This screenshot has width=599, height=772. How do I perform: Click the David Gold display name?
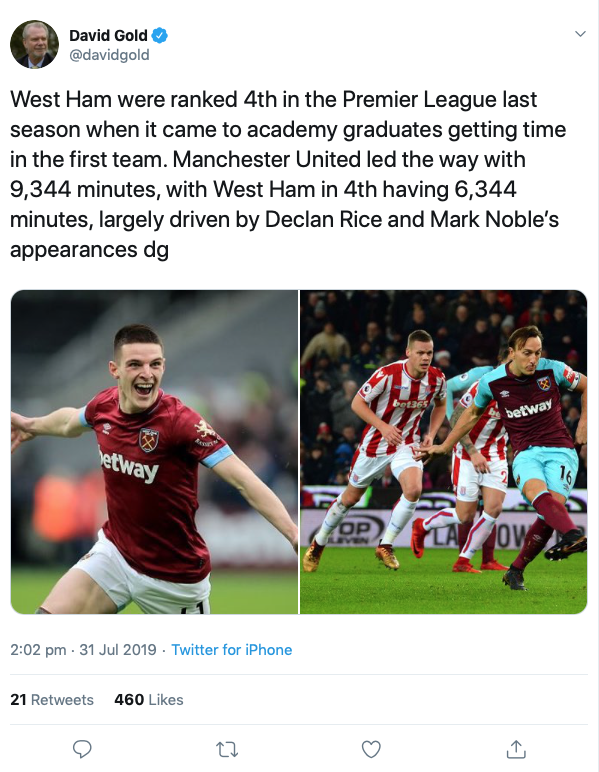(x=108, y=35)
